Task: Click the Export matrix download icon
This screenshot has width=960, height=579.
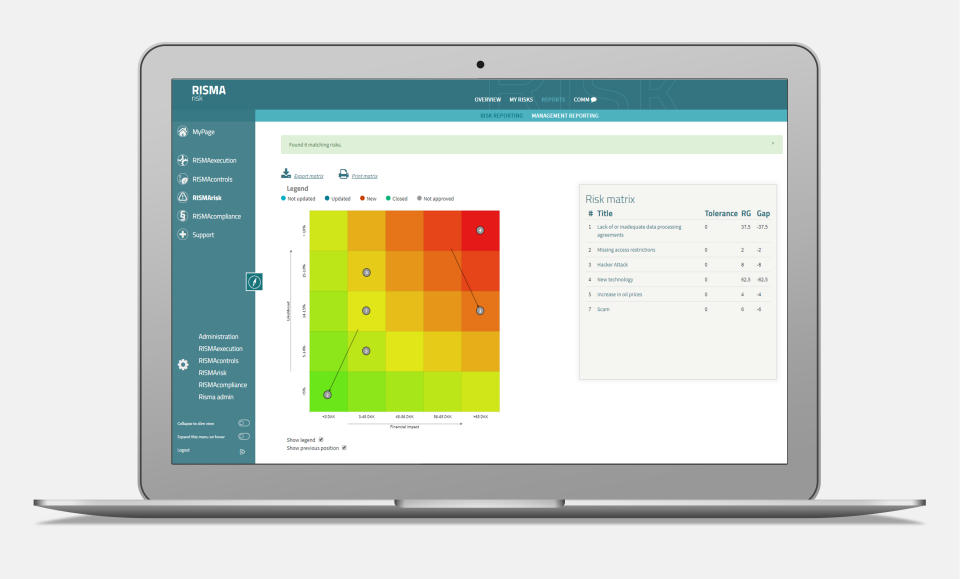Action: tap(287, 172)
